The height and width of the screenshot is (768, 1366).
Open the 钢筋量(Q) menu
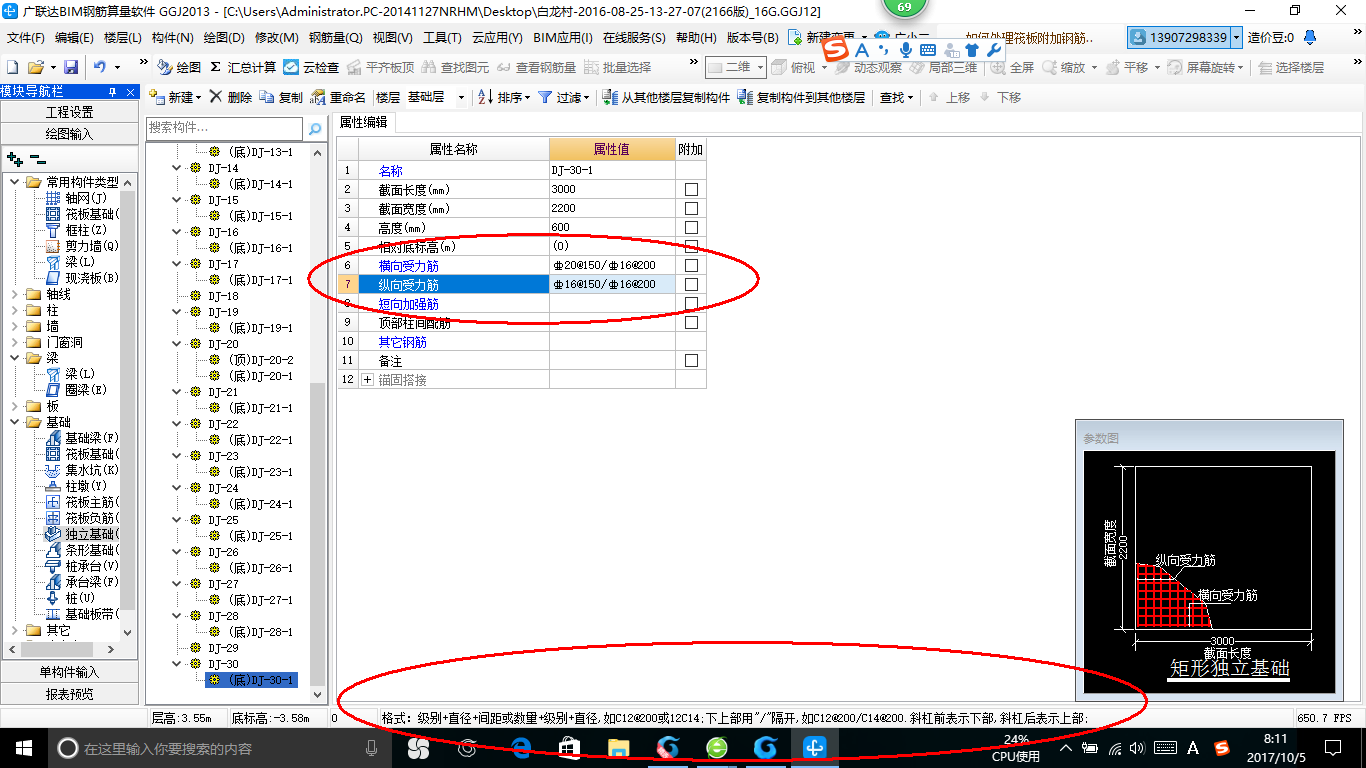(336, 37)
